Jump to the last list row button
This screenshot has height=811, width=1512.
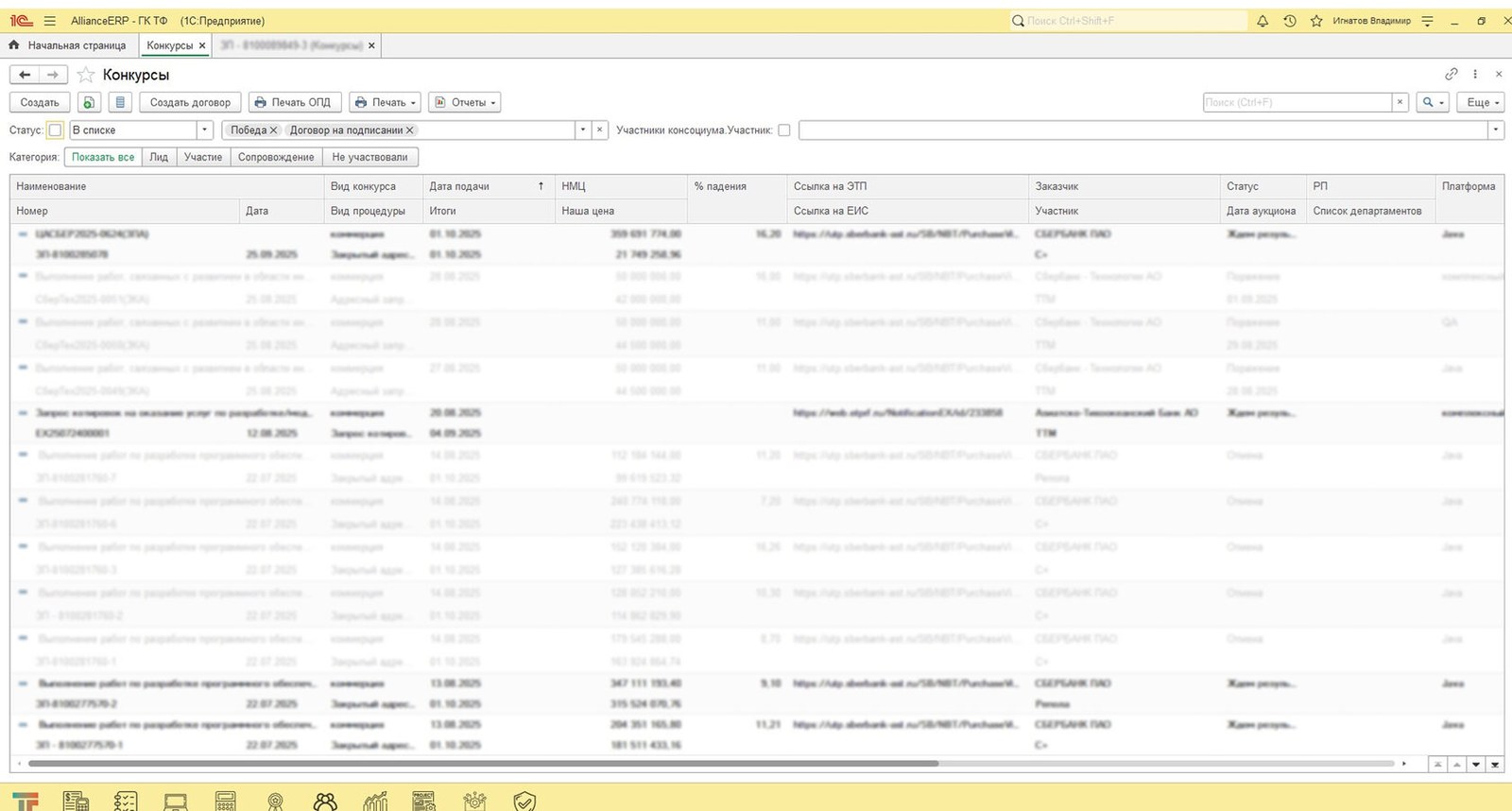tap(1495, 765)
